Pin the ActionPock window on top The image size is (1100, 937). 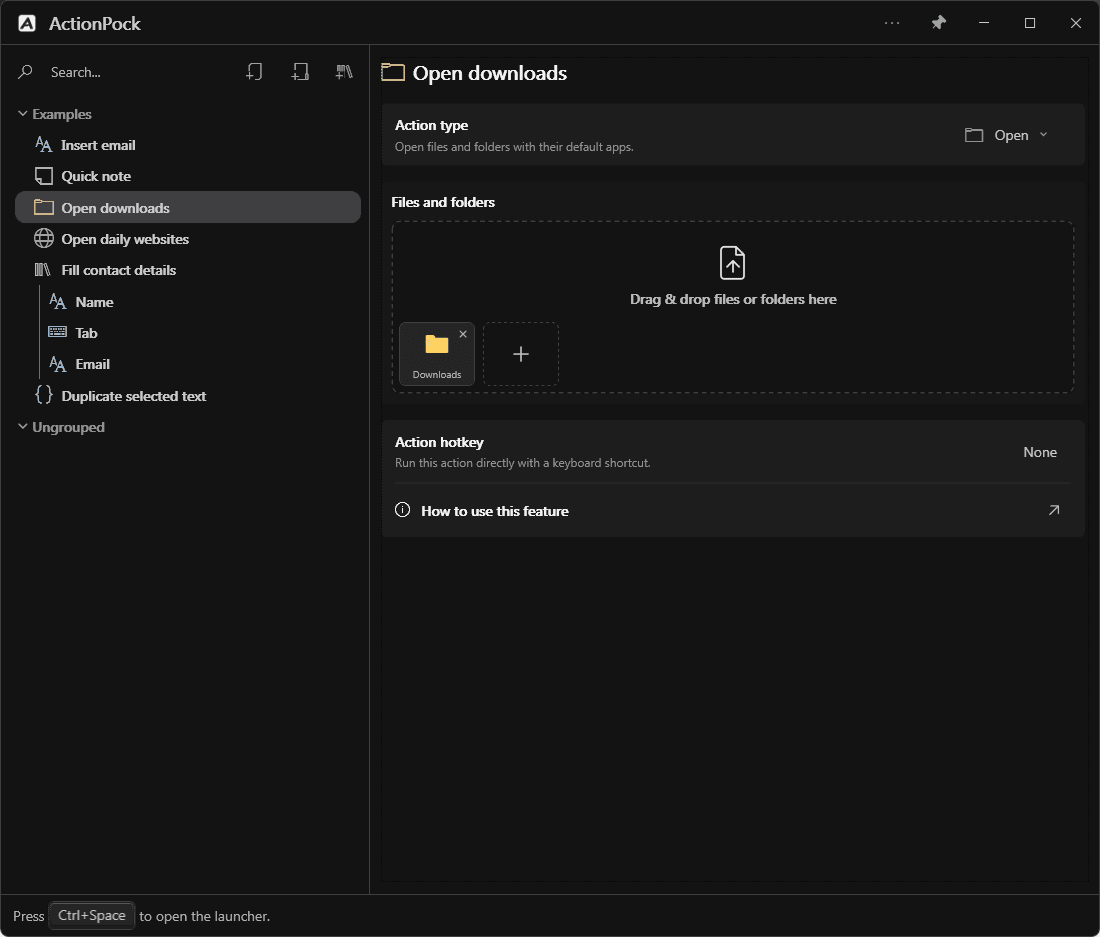938,23
